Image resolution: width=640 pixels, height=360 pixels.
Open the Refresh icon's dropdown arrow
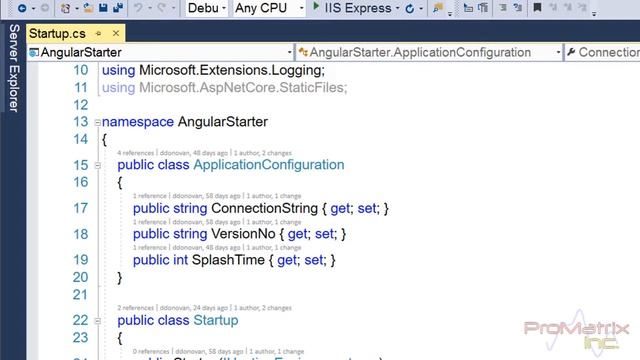pos(421,8)
